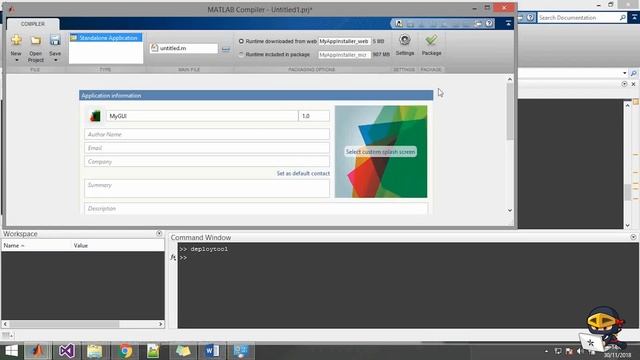Click search magnifier in Search Documentation box

(x=622, y=18)
